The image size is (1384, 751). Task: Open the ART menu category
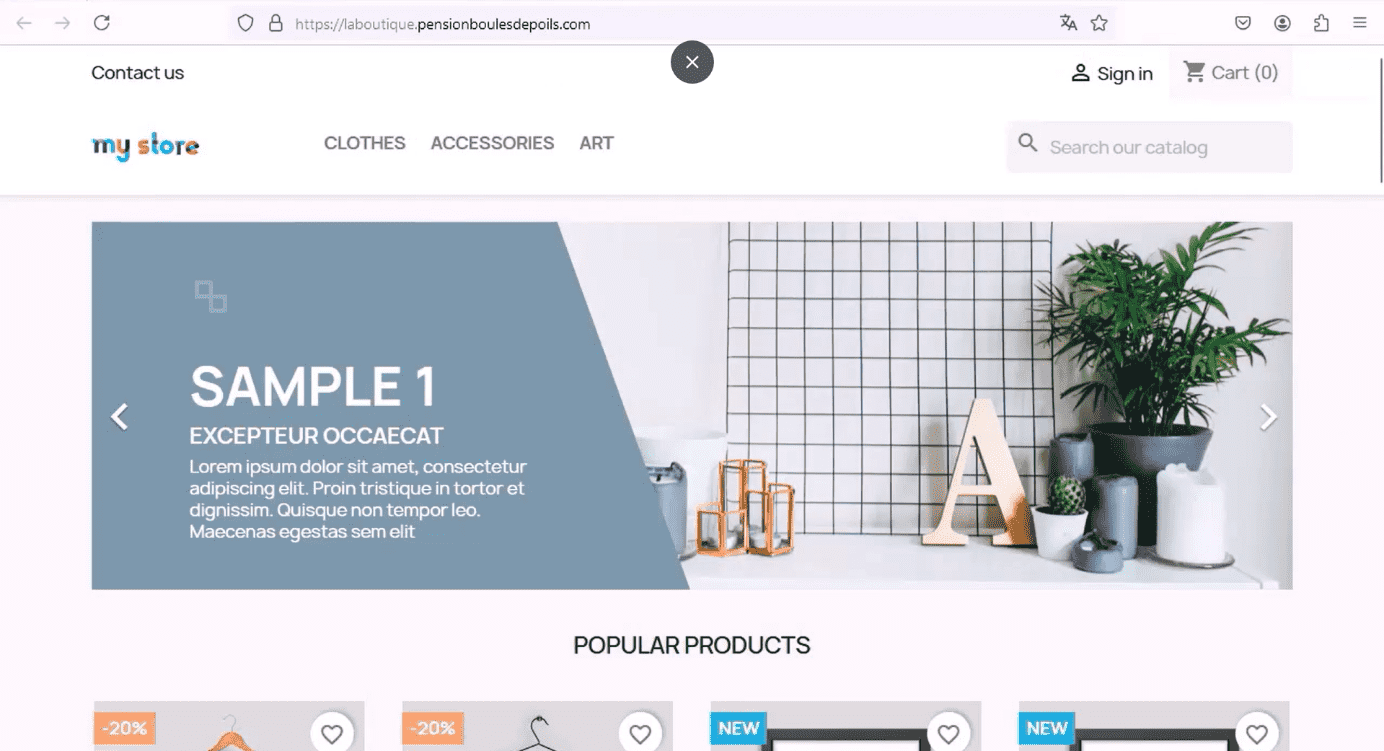pos(596,143)
